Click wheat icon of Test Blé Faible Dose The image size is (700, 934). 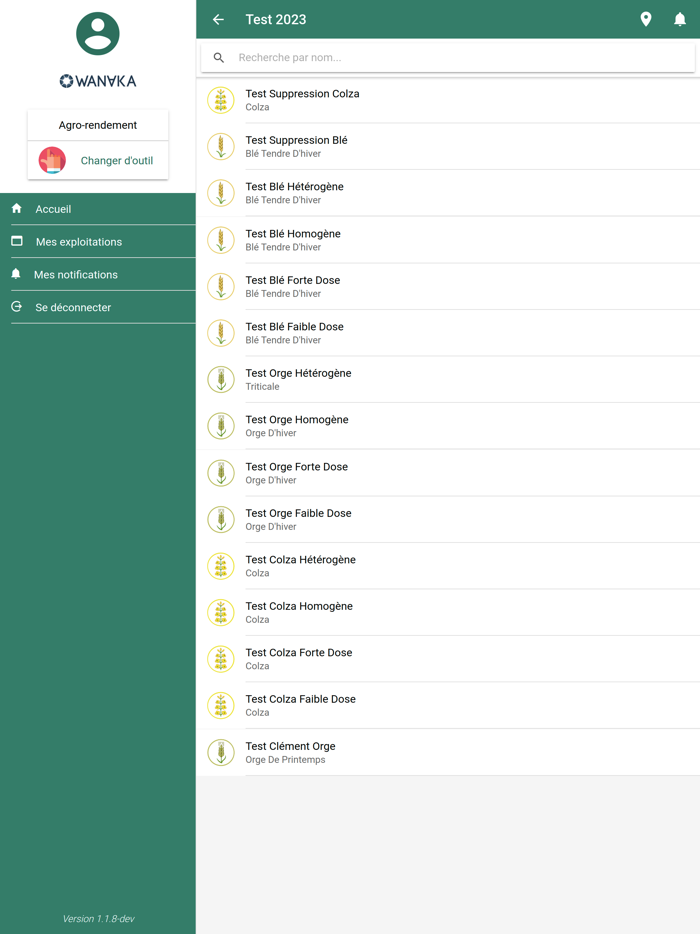221,333
